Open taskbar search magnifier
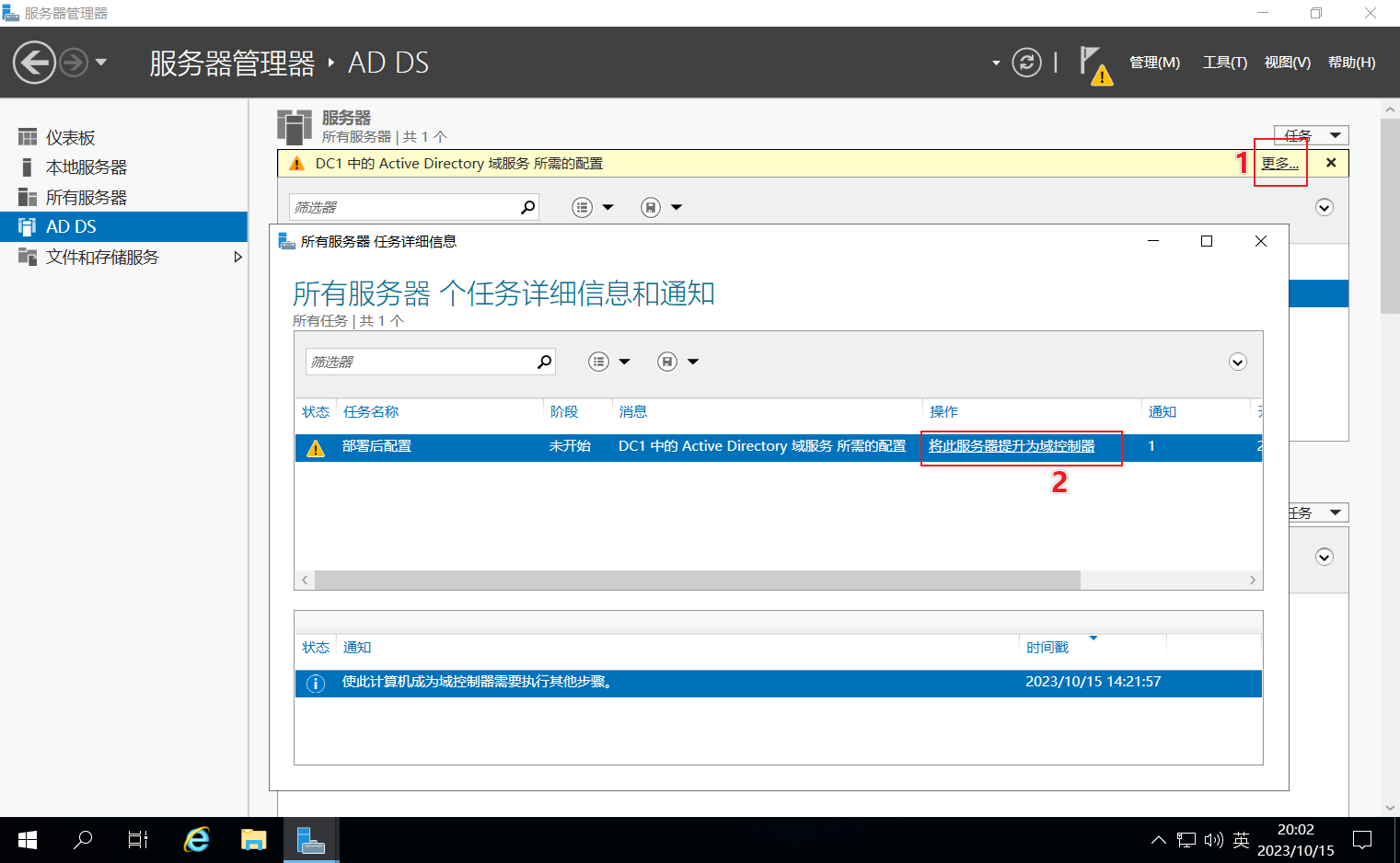 click(83, 840)
